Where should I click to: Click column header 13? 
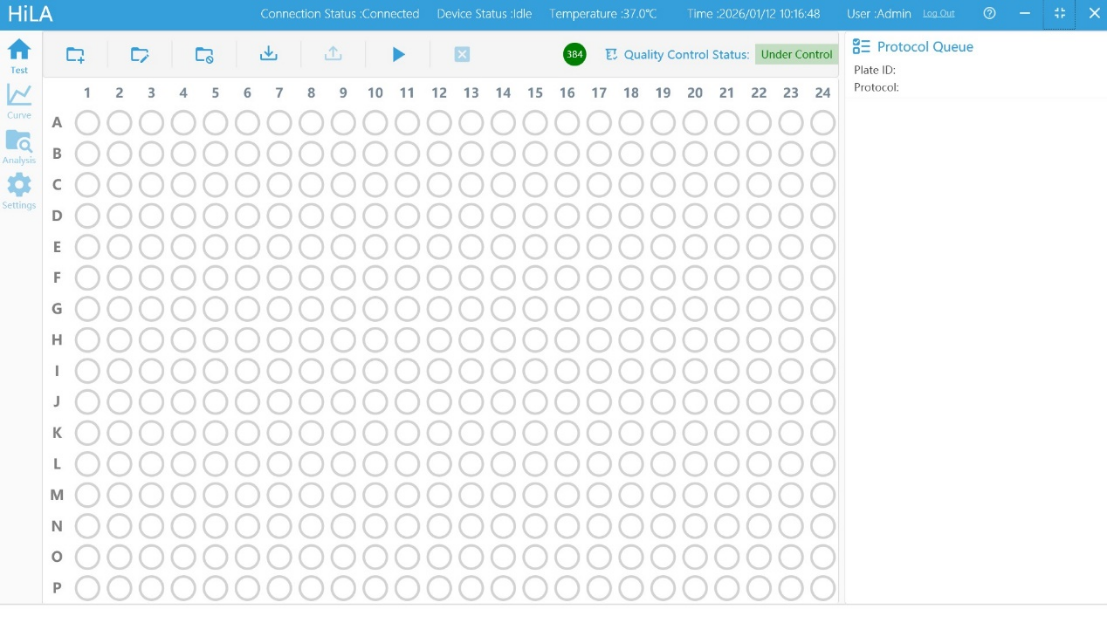(471, 93)
